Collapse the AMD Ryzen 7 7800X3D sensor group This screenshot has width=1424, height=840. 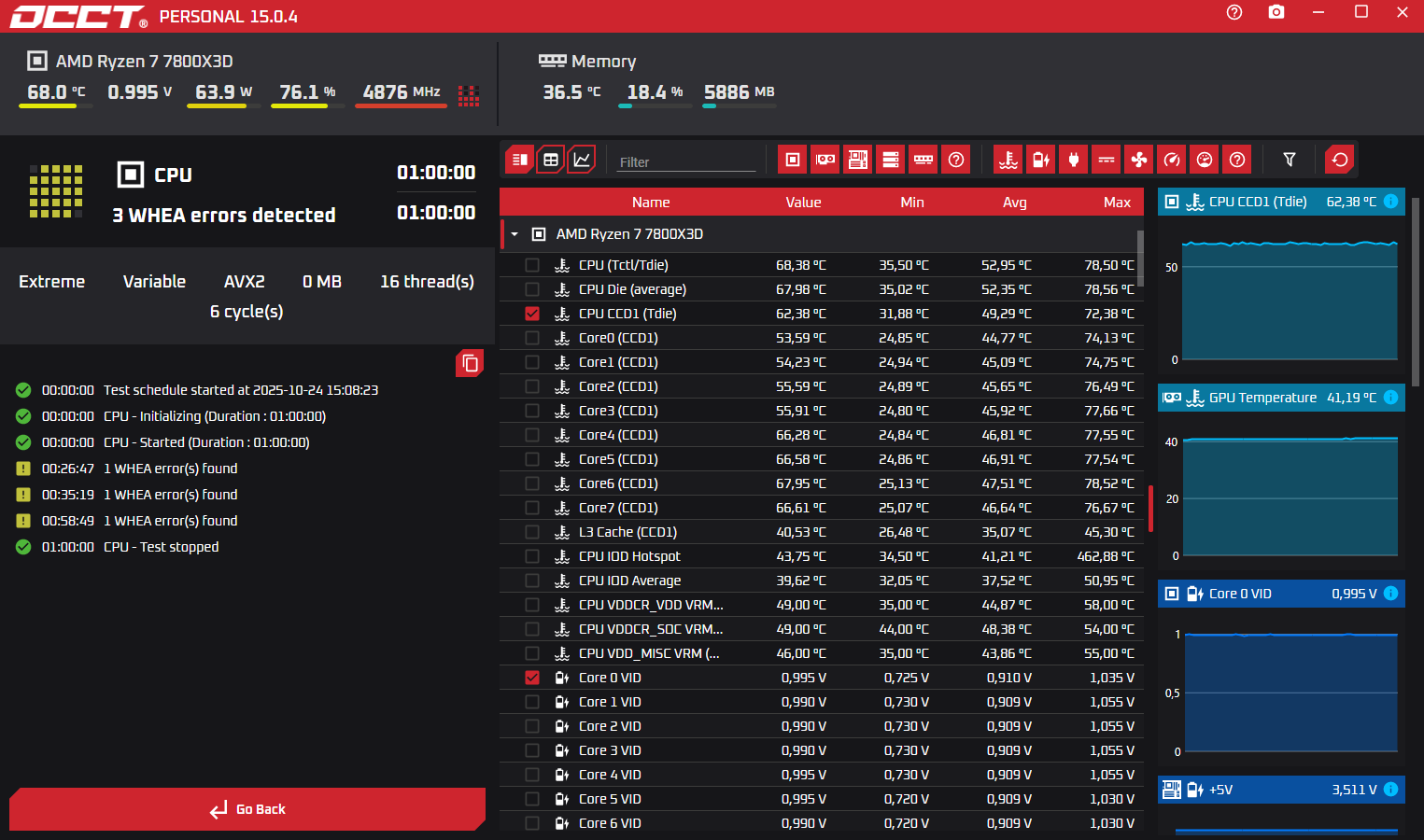click(515, 234)
